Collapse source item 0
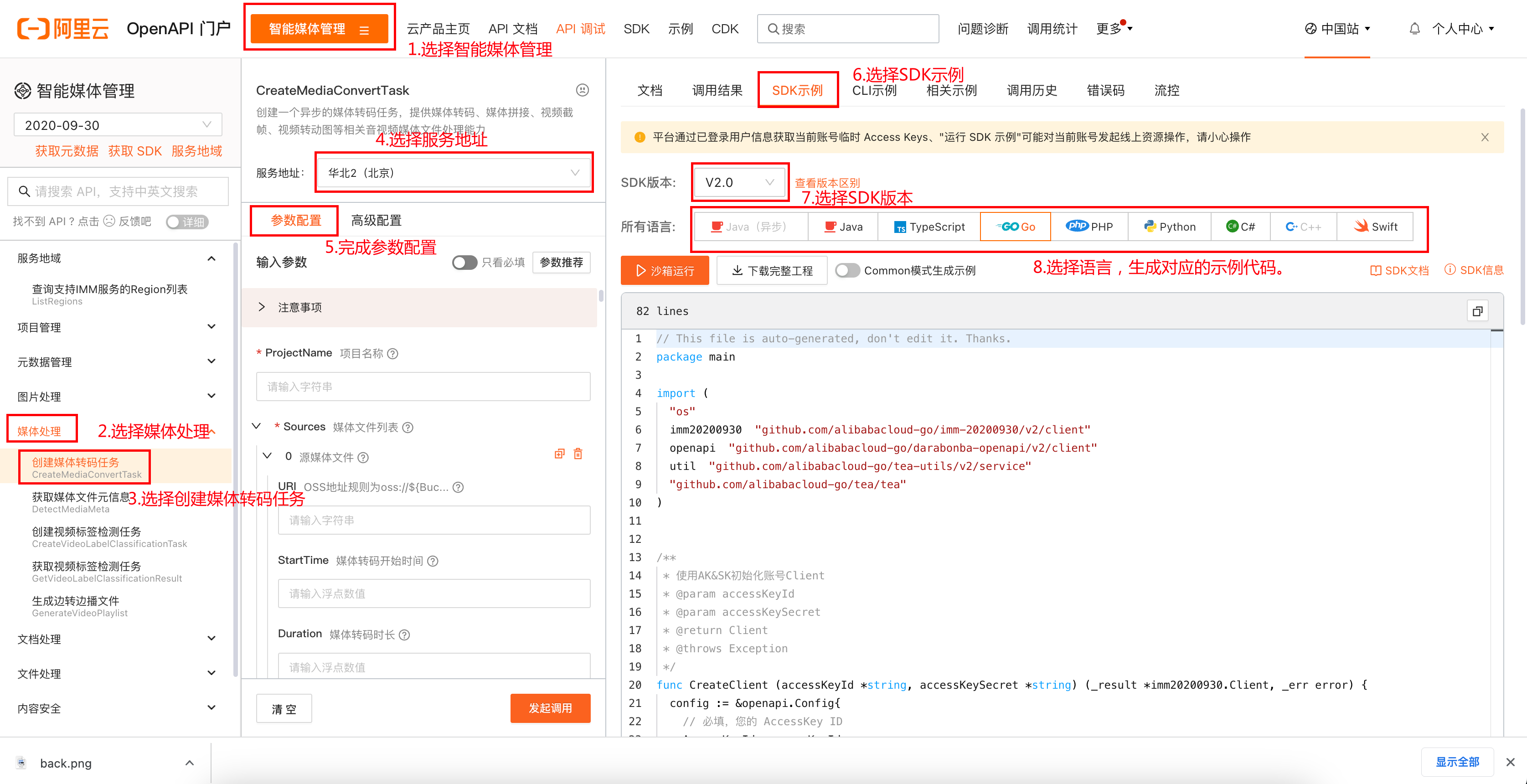 tap(268, 456)
